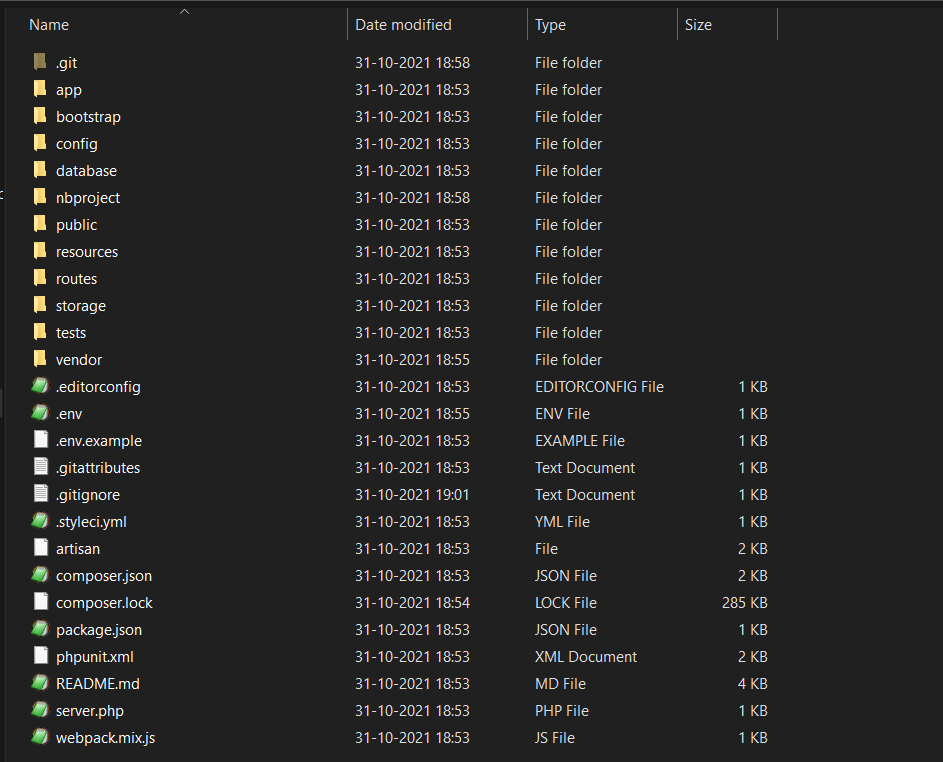Click the 'YML File' type cell

pyautogui.click(x=562, y=521)
